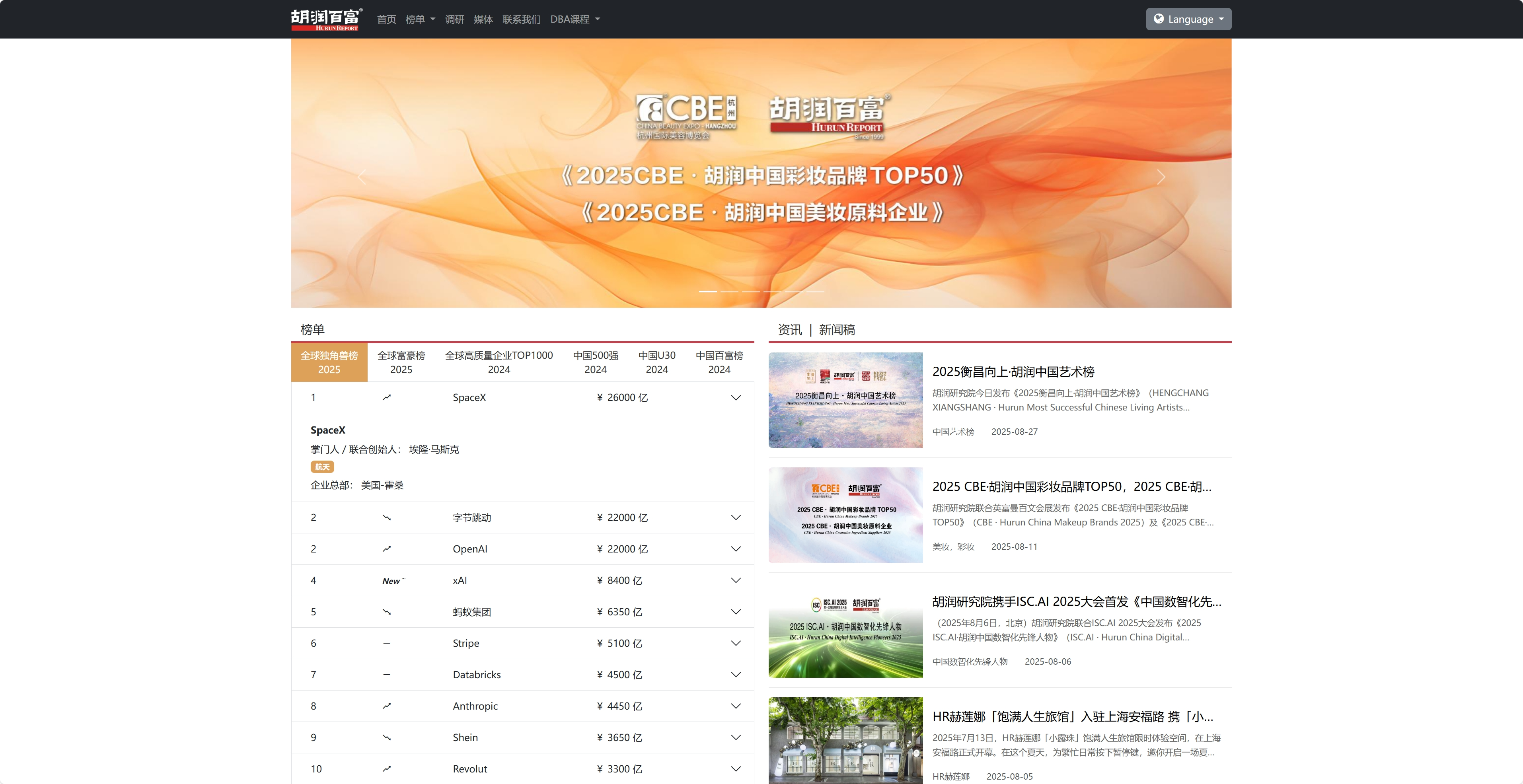Open article 2025衡昌向上·胡润中国艺术榜
The height and width of the screenshot is (784, 1523).
[x=1013, y=371]
